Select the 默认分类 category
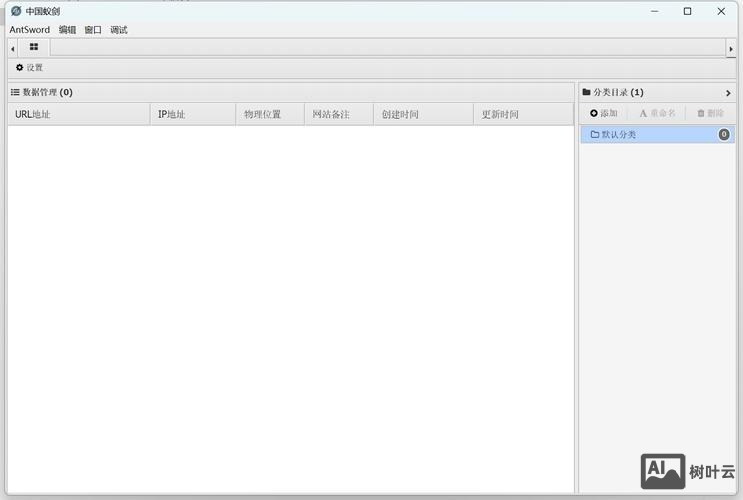This screenshot has width=743, height=500. coord(619,134)
